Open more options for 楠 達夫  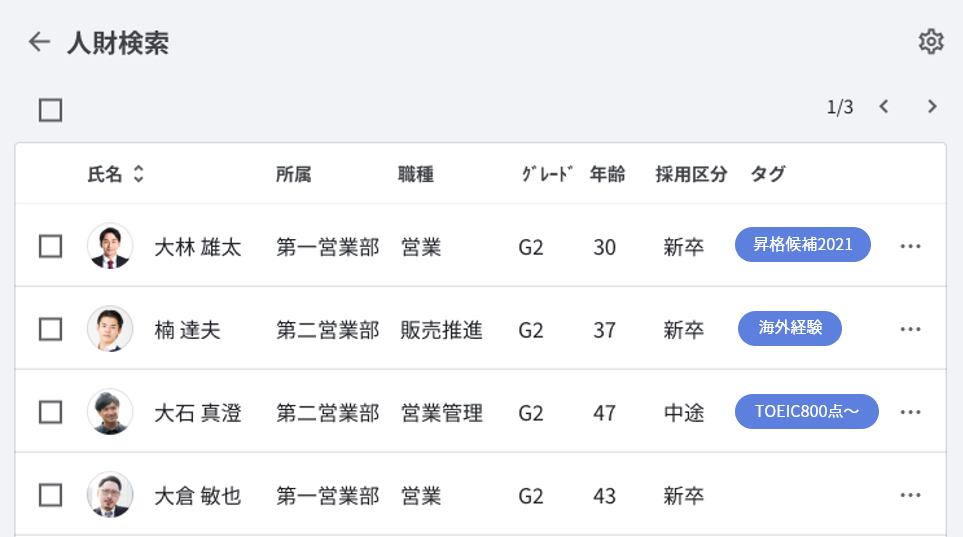pos(910,329)
